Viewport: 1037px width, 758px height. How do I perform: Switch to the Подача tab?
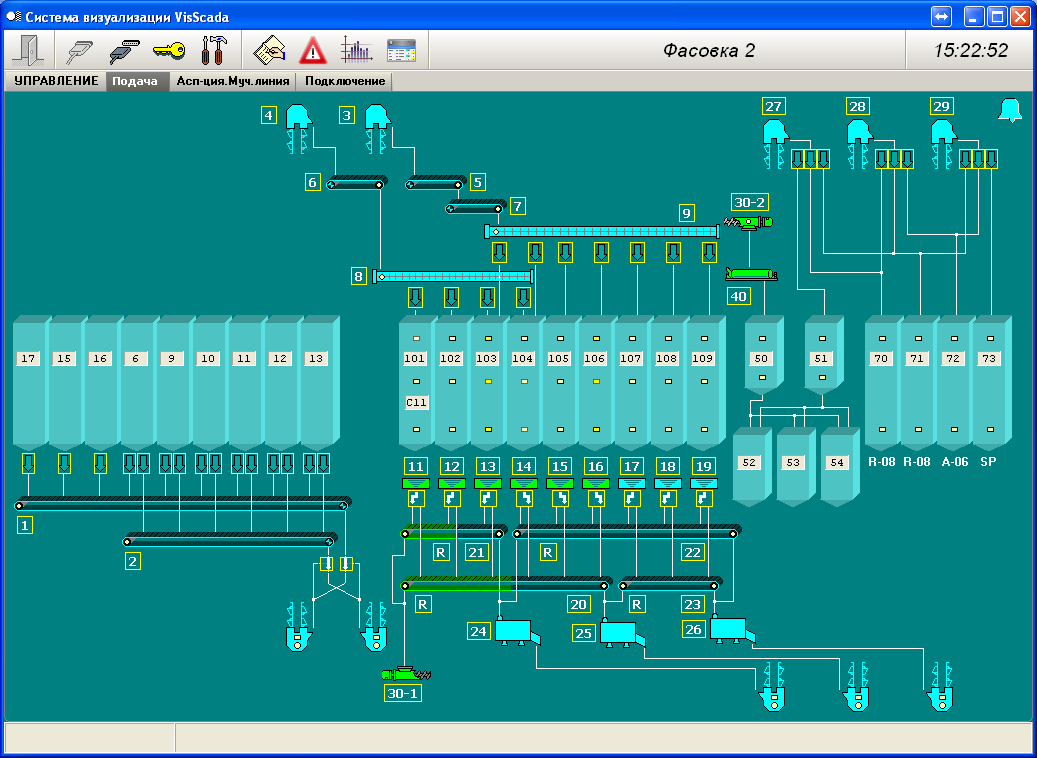pyautogui.click(x=135, y=82)
